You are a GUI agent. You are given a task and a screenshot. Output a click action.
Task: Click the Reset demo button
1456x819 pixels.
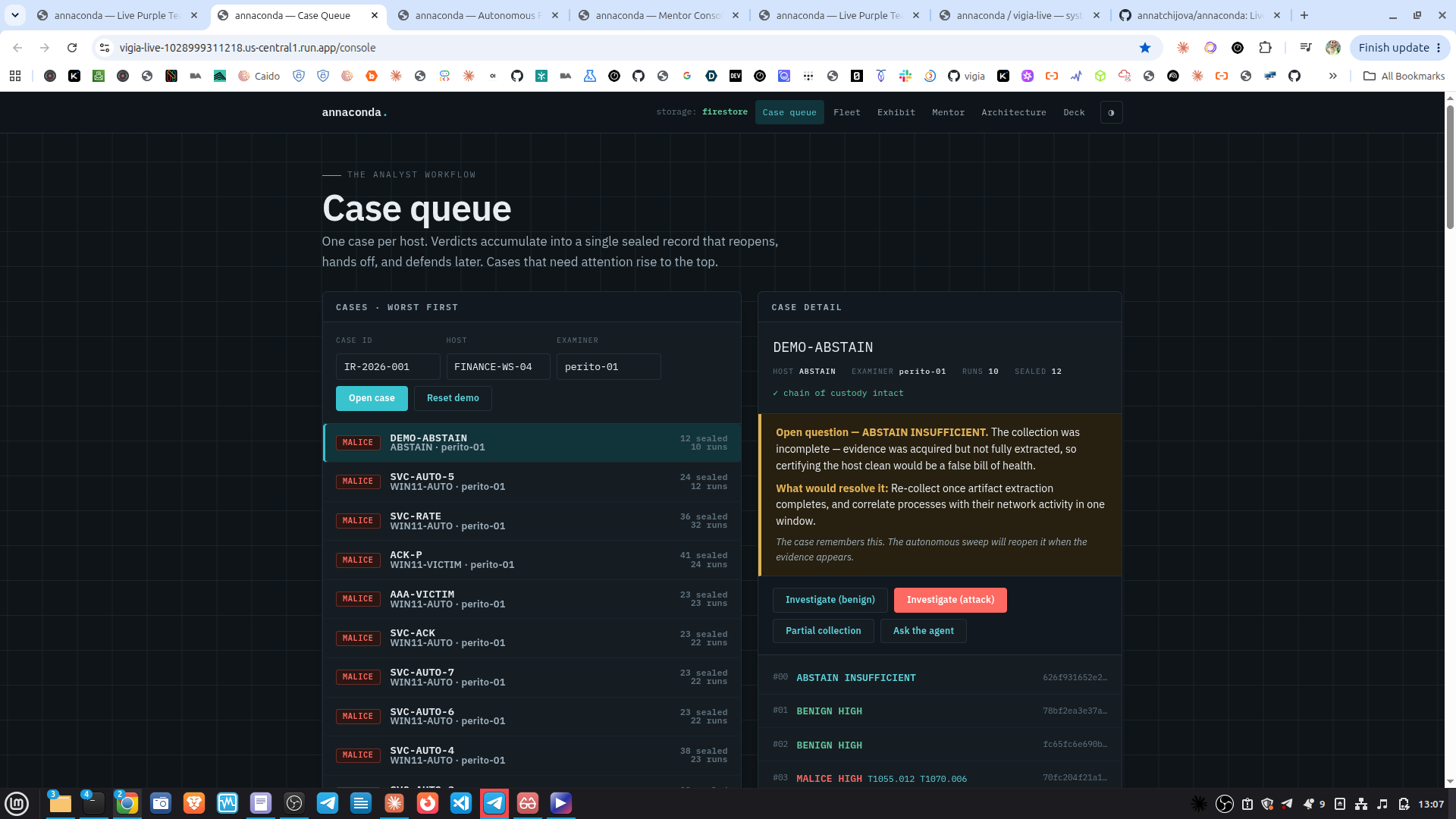[453, 398]
